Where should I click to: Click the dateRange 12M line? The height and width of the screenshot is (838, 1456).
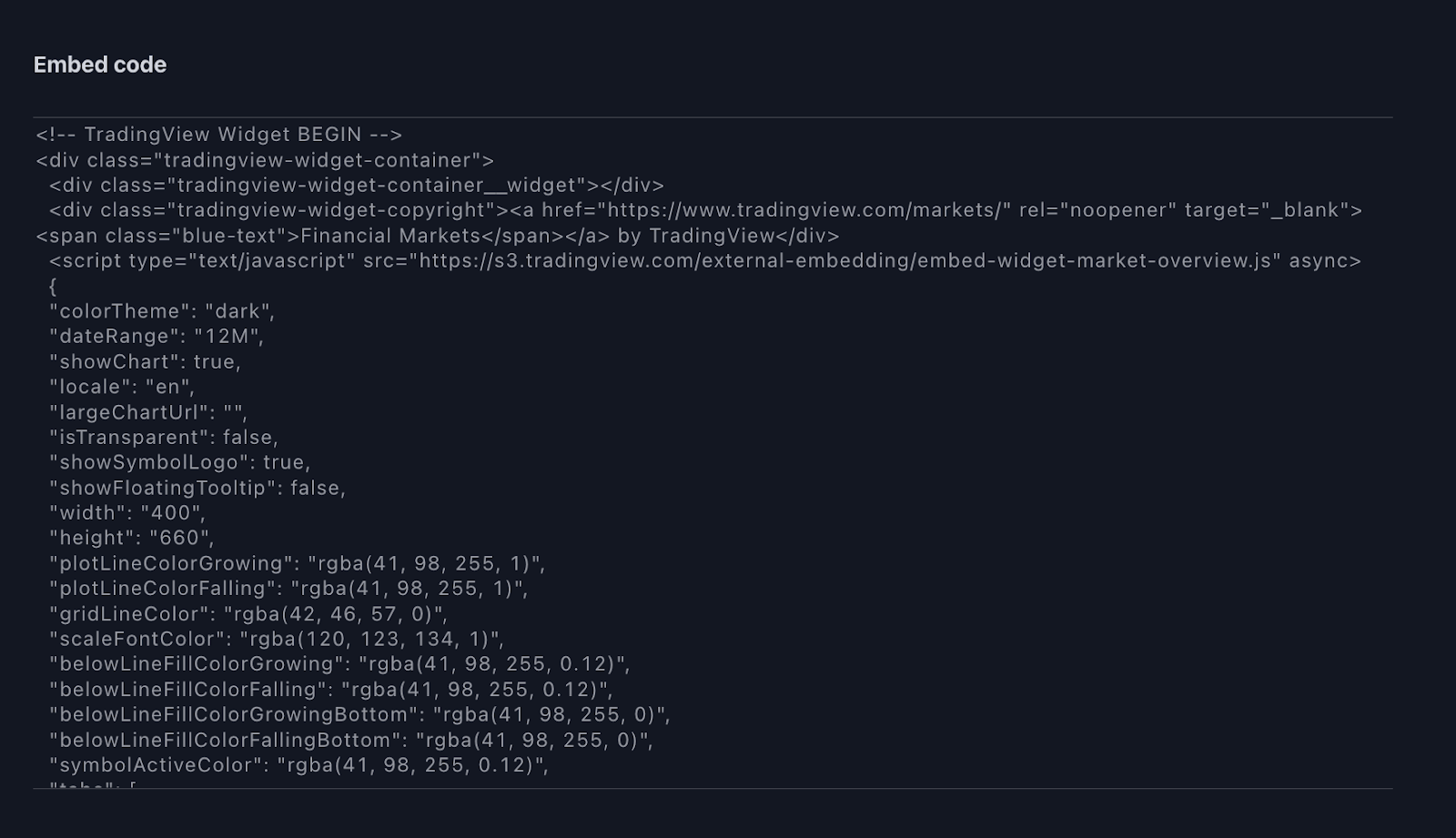(x=157, y=337)
